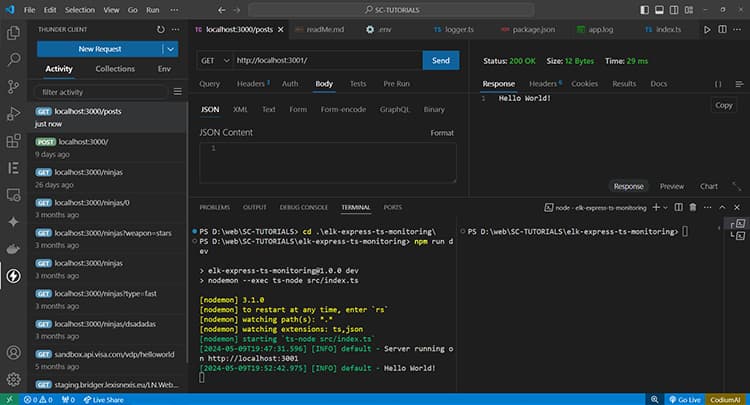Refresh Thunder Client activity list
Image resolution: width=750 pixels, height=405 pixels.
coord(162,29)
